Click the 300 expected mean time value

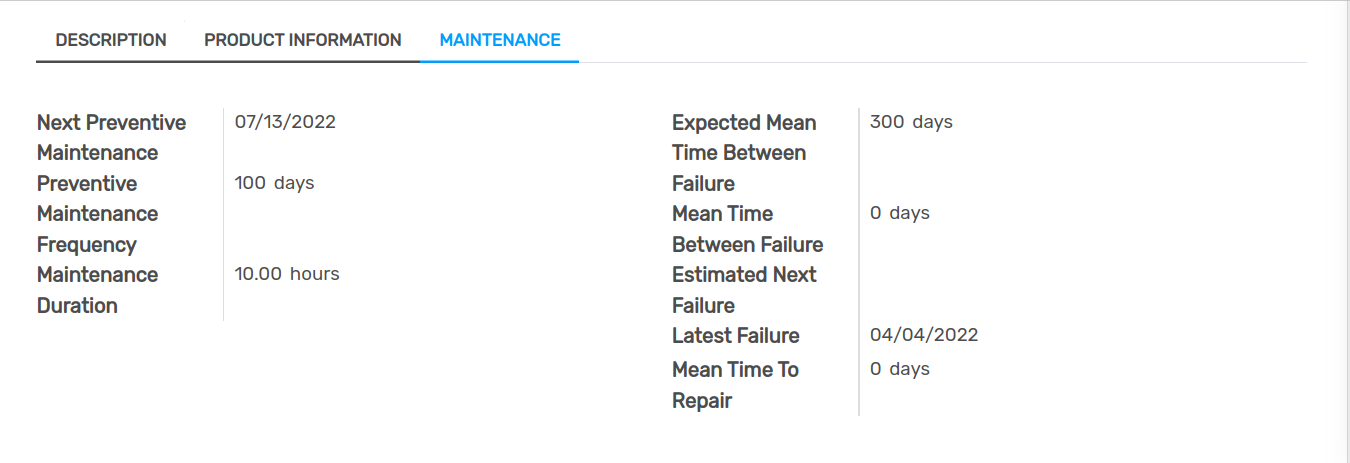pos(887,122)
